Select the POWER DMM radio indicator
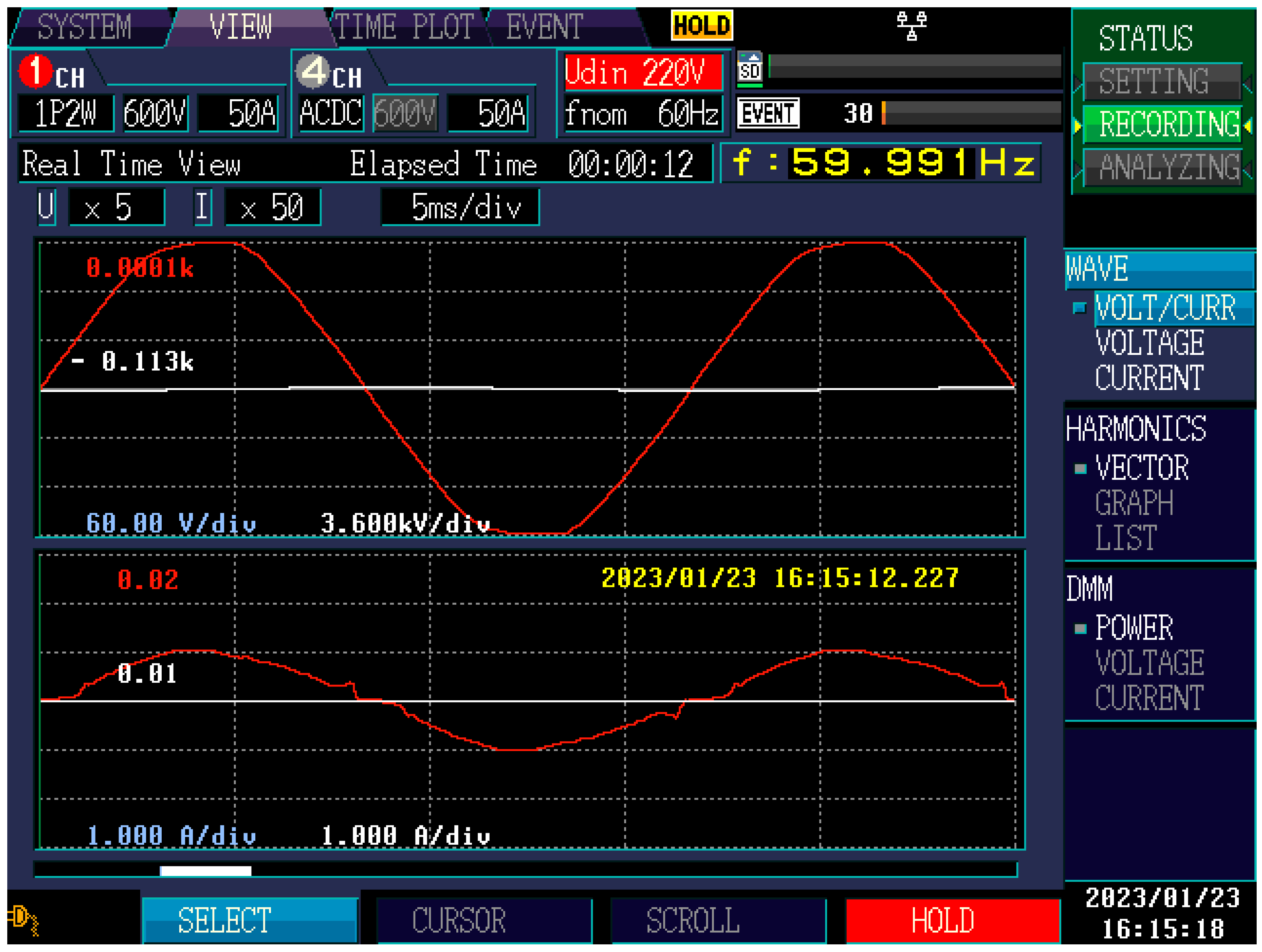 [x=1080, y=629]
